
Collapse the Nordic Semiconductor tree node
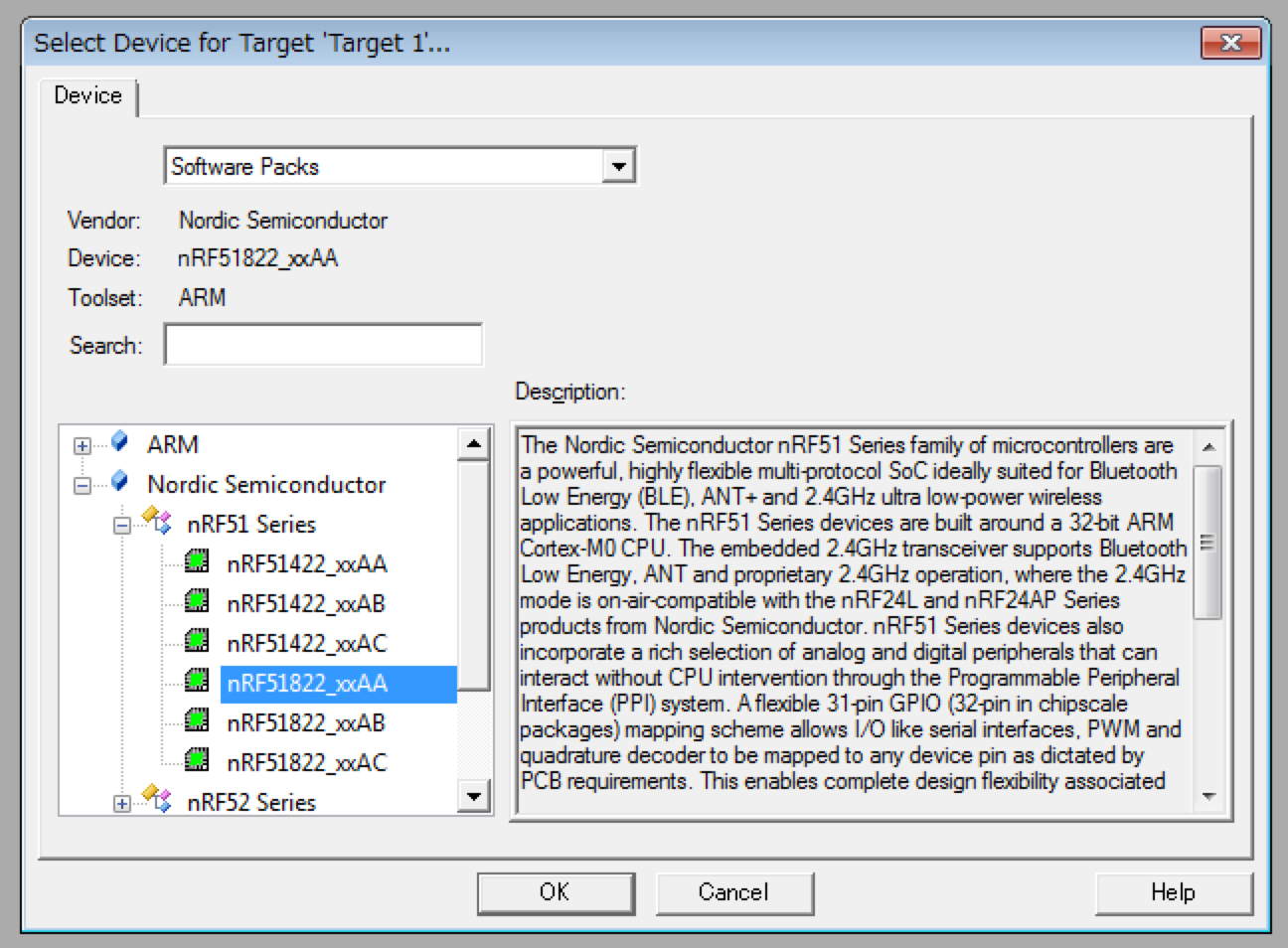[82, 486]
